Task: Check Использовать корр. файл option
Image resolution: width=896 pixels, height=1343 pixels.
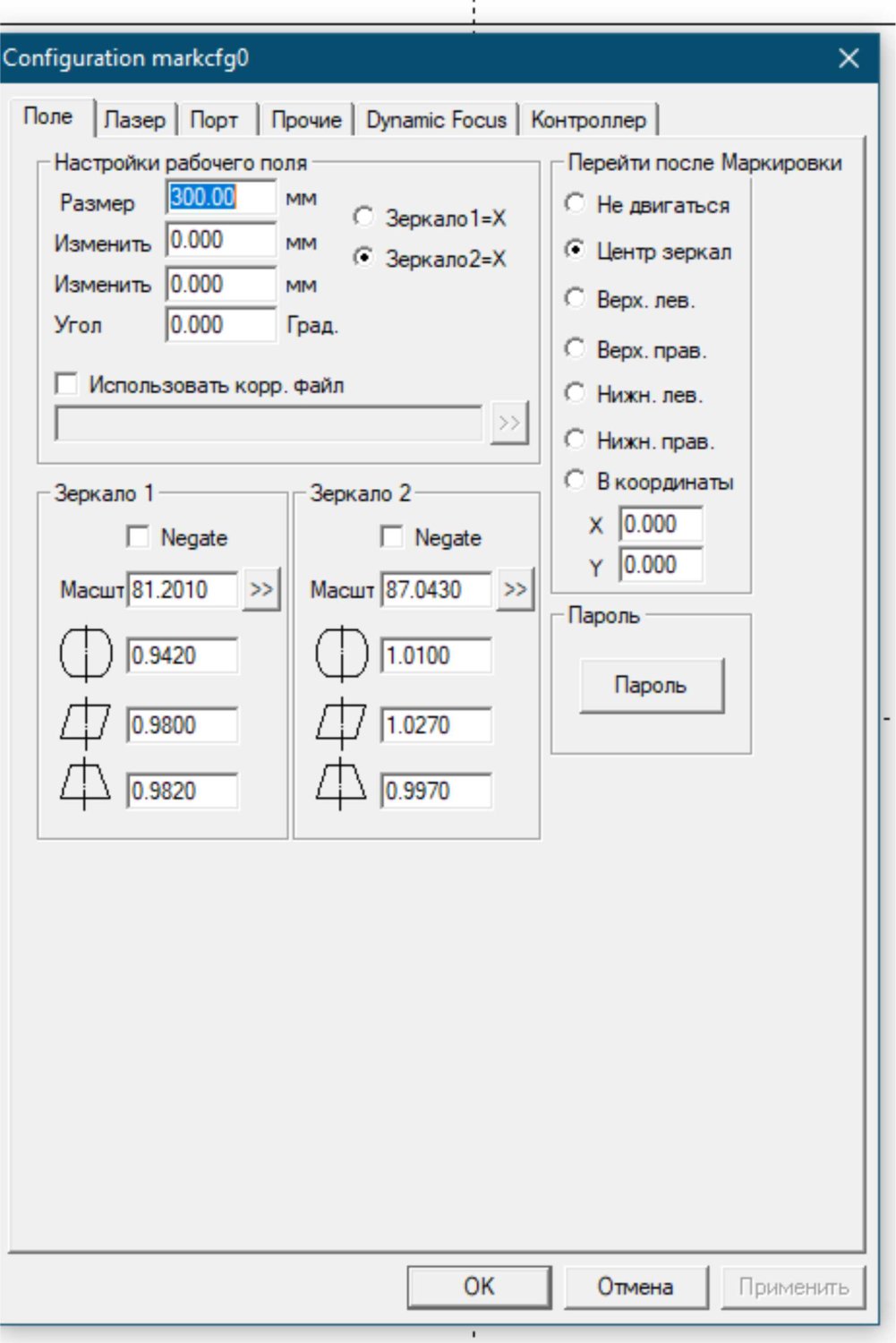Action: (x=67, y=385)
